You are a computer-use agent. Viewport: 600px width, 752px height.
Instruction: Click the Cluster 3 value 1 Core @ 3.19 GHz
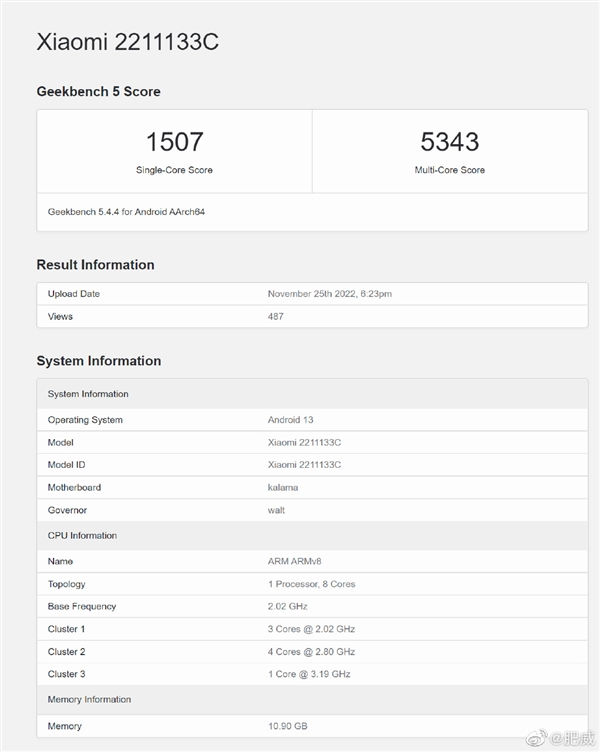(x=310, y=674)
